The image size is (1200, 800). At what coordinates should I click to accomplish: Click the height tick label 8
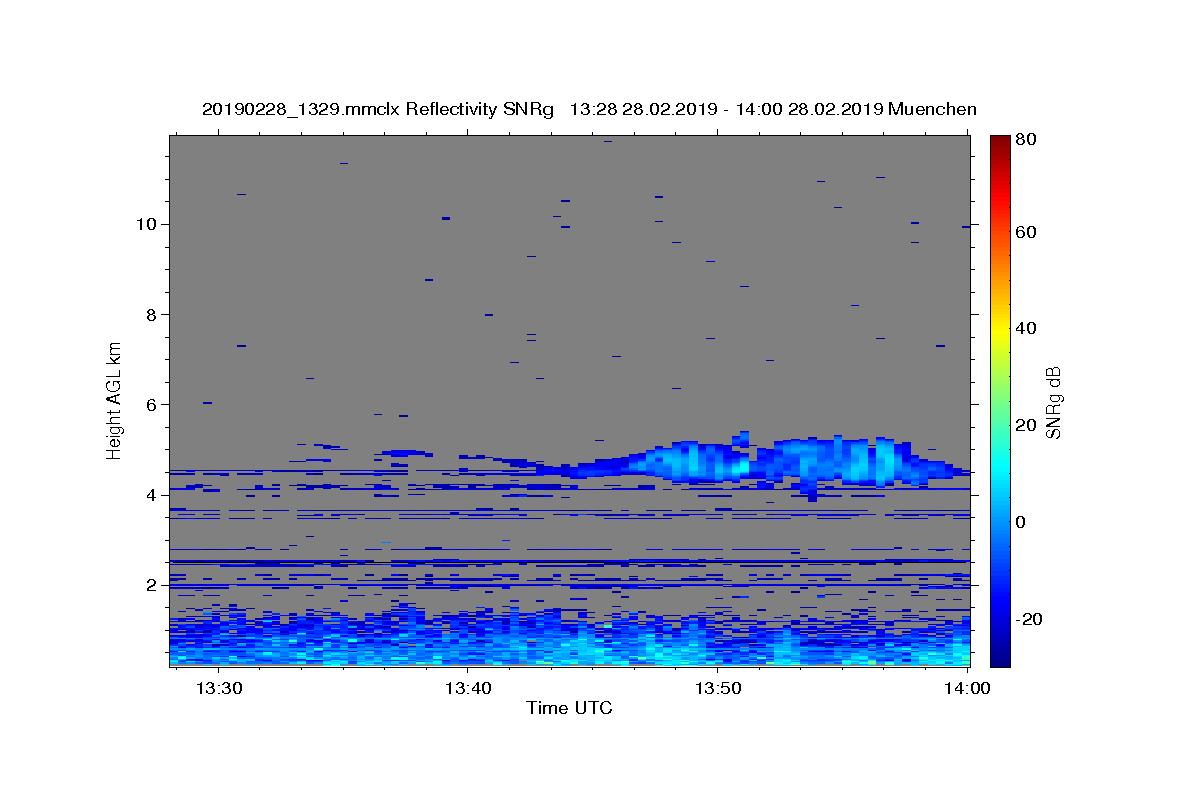coord(153,314)
